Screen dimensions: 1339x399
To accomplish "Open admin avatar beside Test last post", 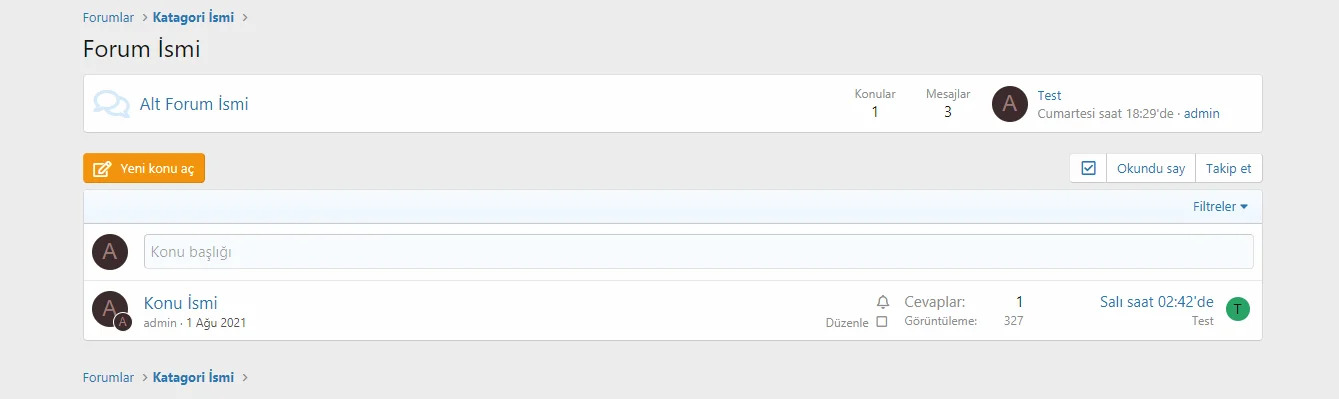I will point(1009,103).
